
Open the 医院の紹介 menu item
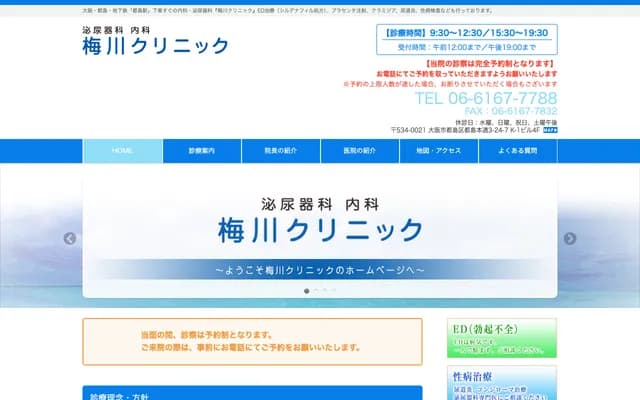point(359,151)
